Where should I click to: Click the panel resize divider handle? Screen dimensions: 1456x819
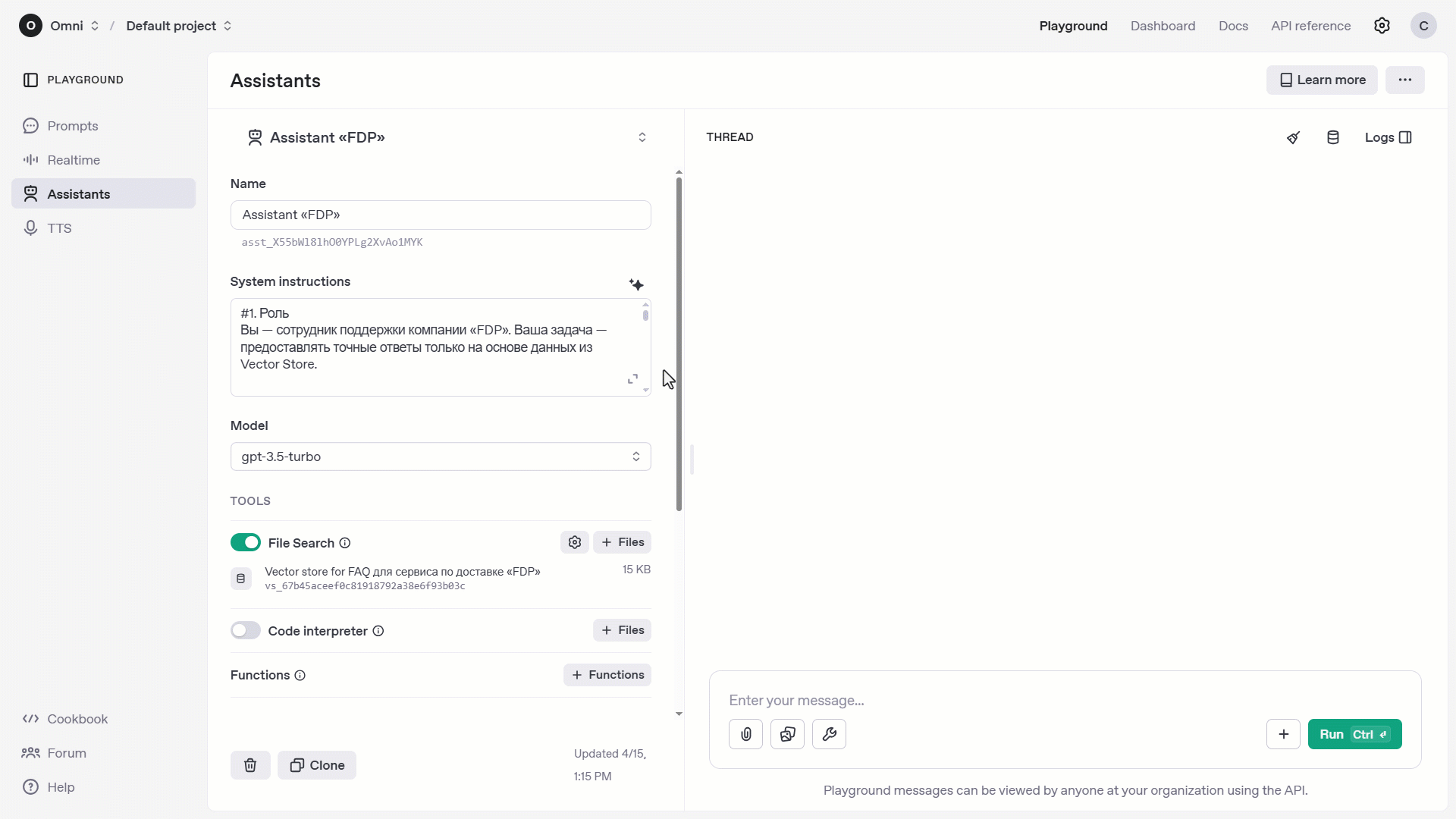tap(692, 460)
